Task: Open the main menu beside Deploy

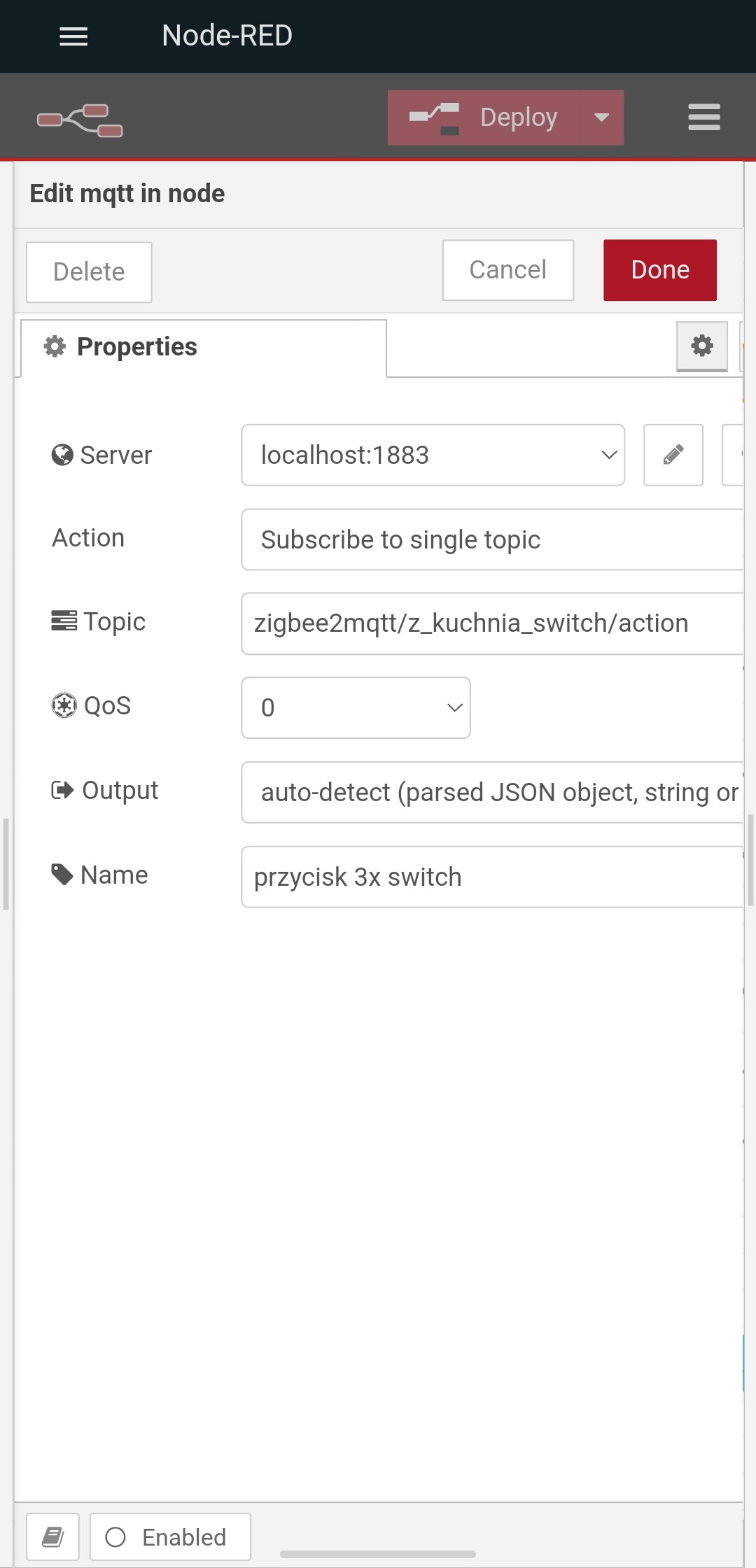Action: 703,117
